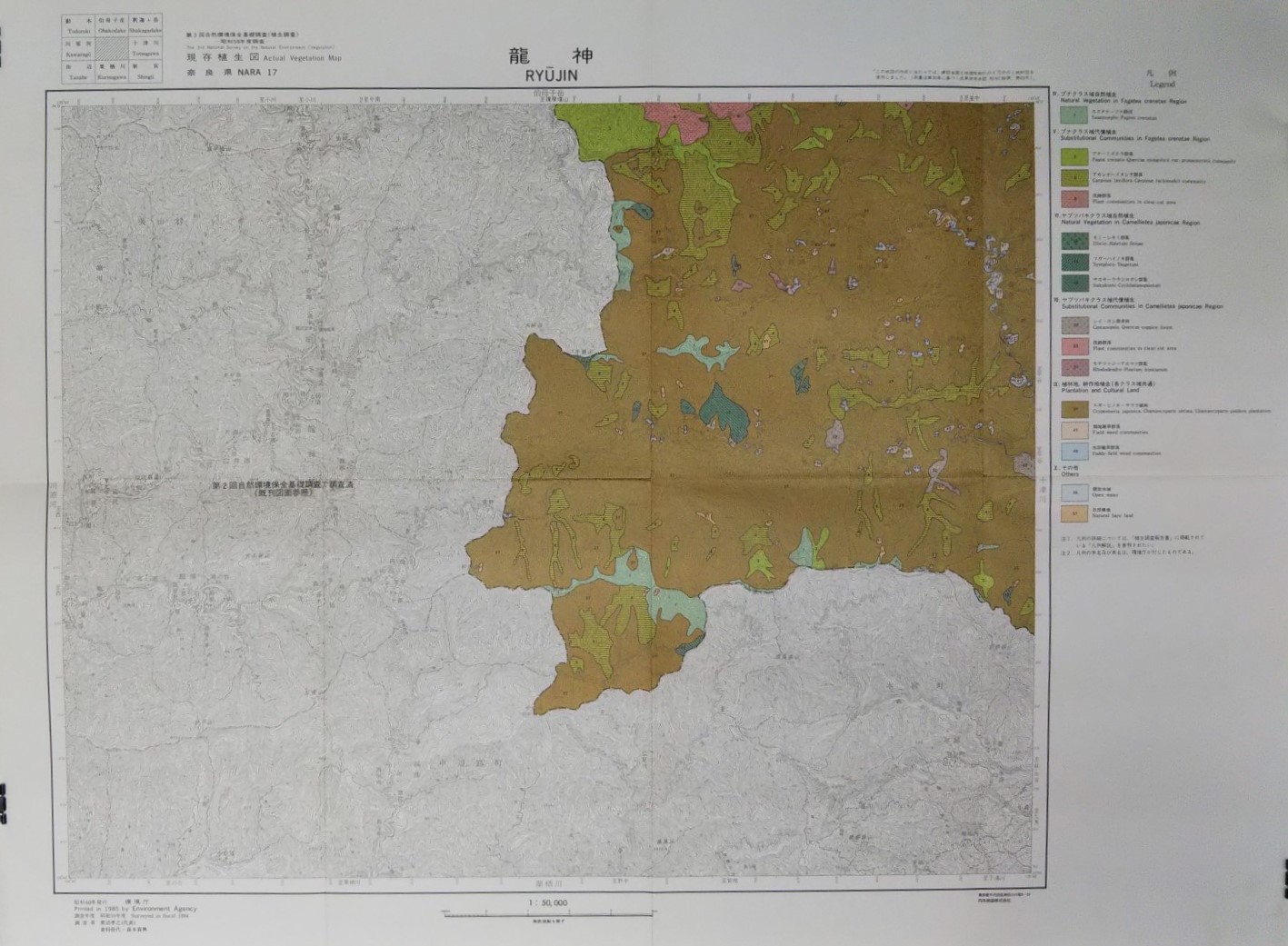The image size is (1288, 946).
Task: Click the 'Tanabe' cell in the index grid
Action: tap(79, 73)
